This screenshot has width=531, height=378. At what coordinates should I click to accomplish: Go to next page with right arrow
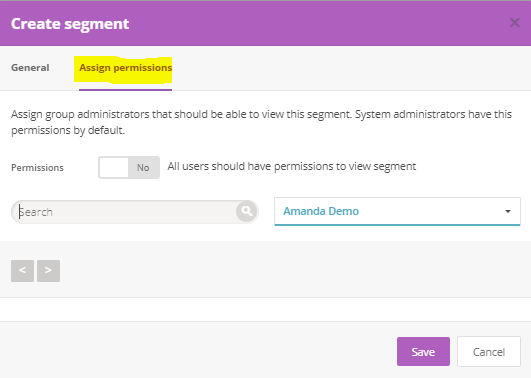click(48, 271)
